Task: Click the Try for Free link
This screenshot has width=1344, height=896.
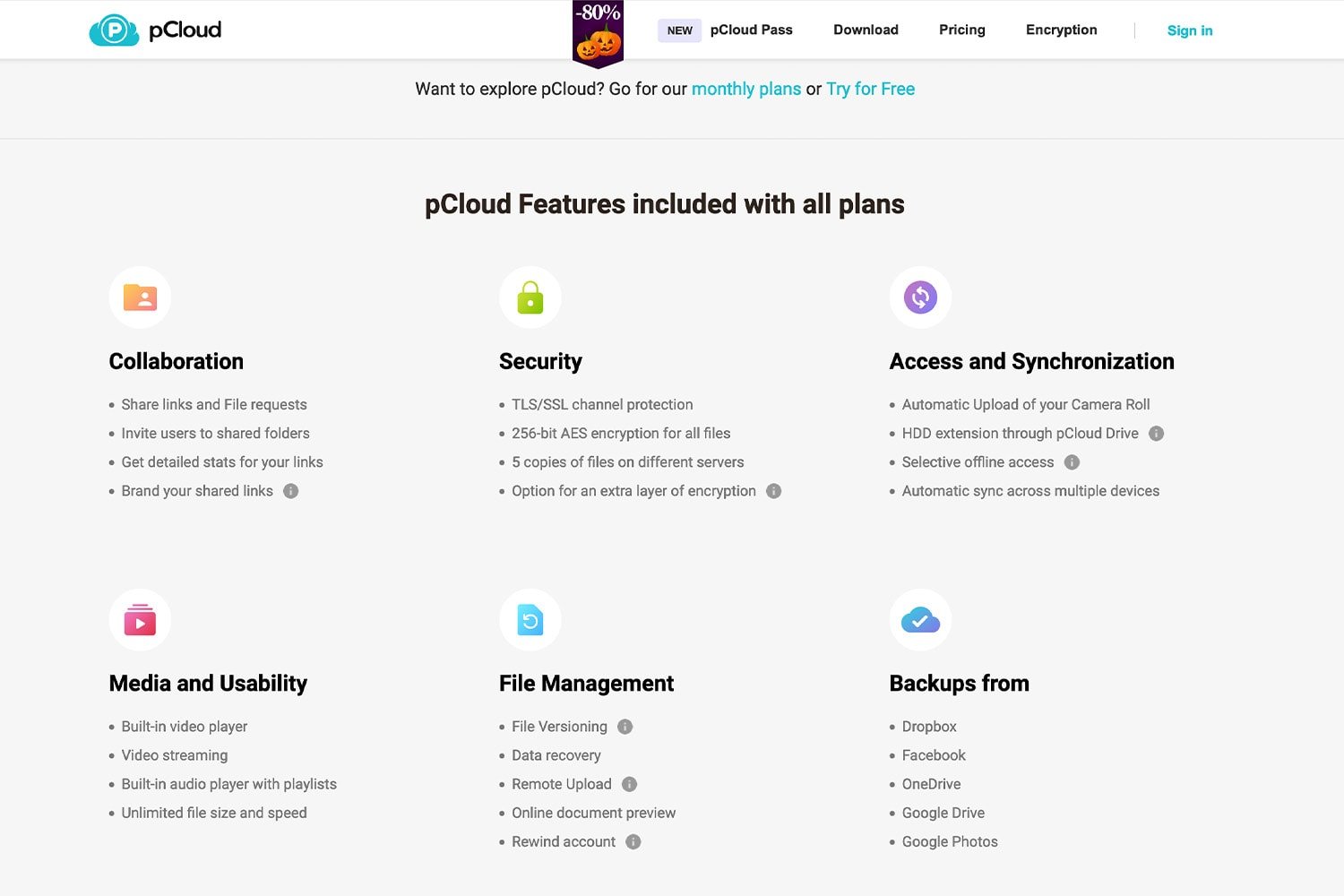Action: click(871, 89)
